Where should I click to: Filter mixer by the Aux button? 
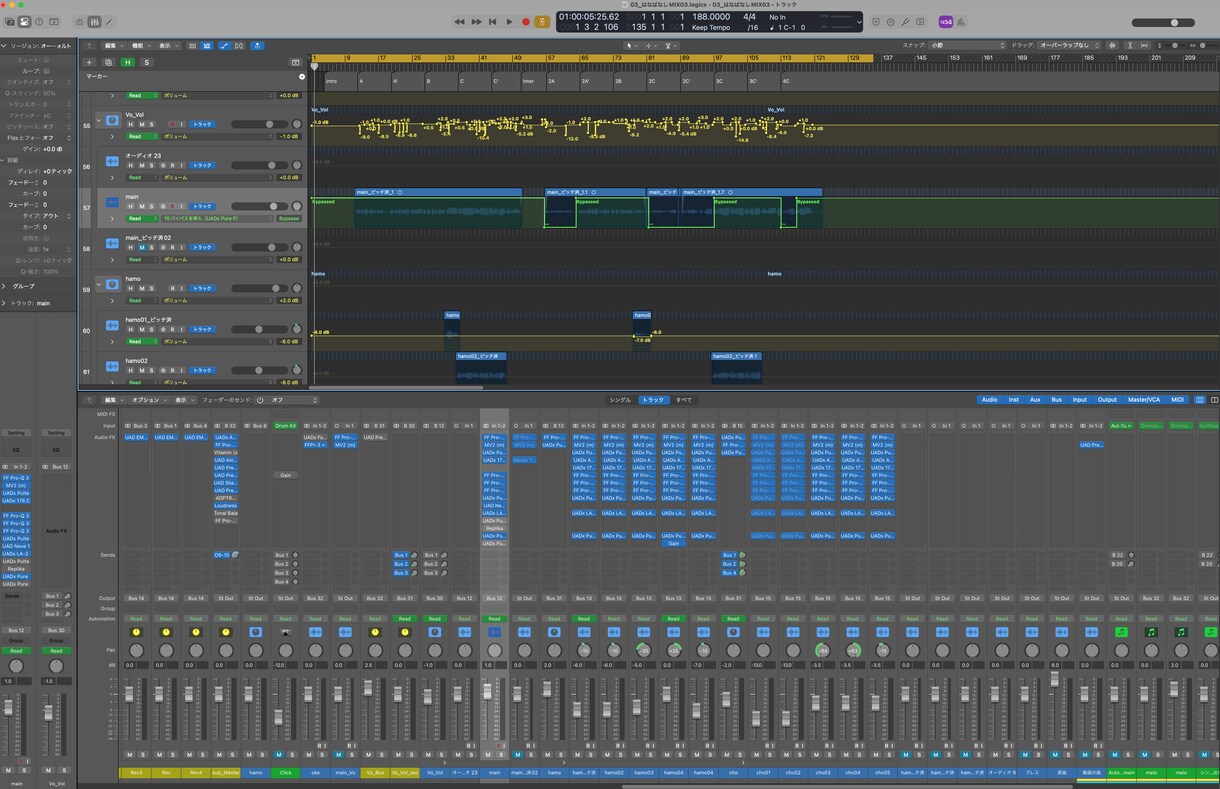coord(1035,400)
